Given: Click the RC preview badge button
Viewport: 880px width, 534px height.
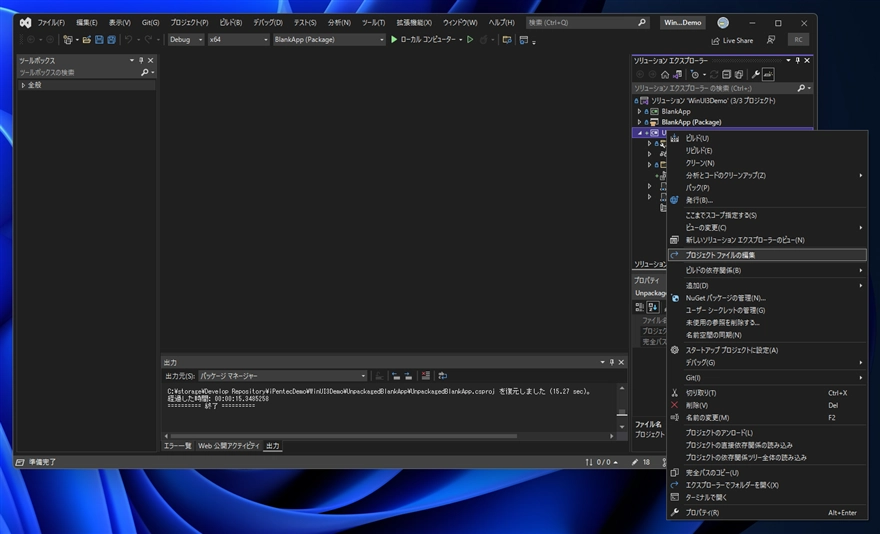Looking at the screenshot, I should 798,39.
